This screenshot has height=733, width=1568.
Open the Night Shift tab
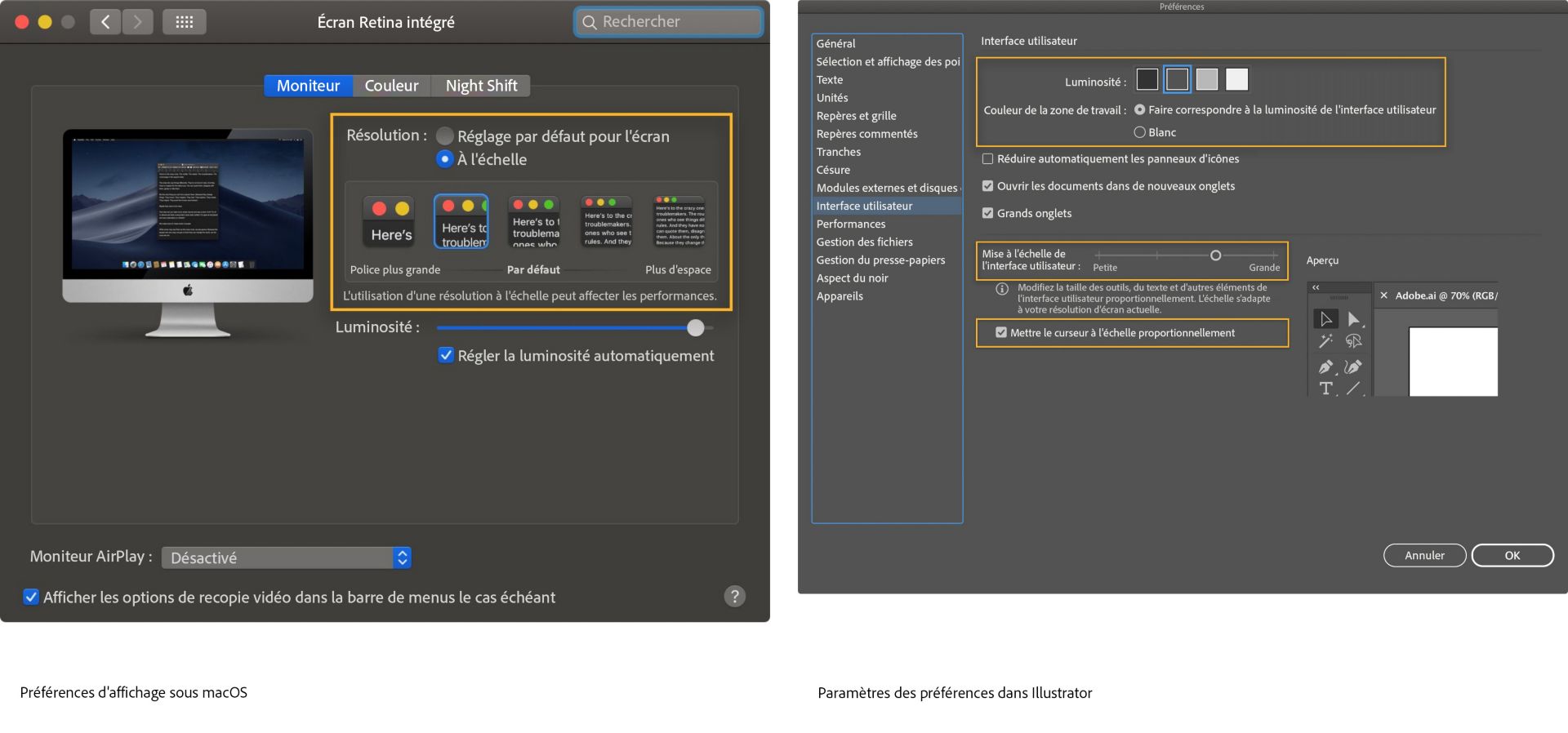(x=481, y=86)
